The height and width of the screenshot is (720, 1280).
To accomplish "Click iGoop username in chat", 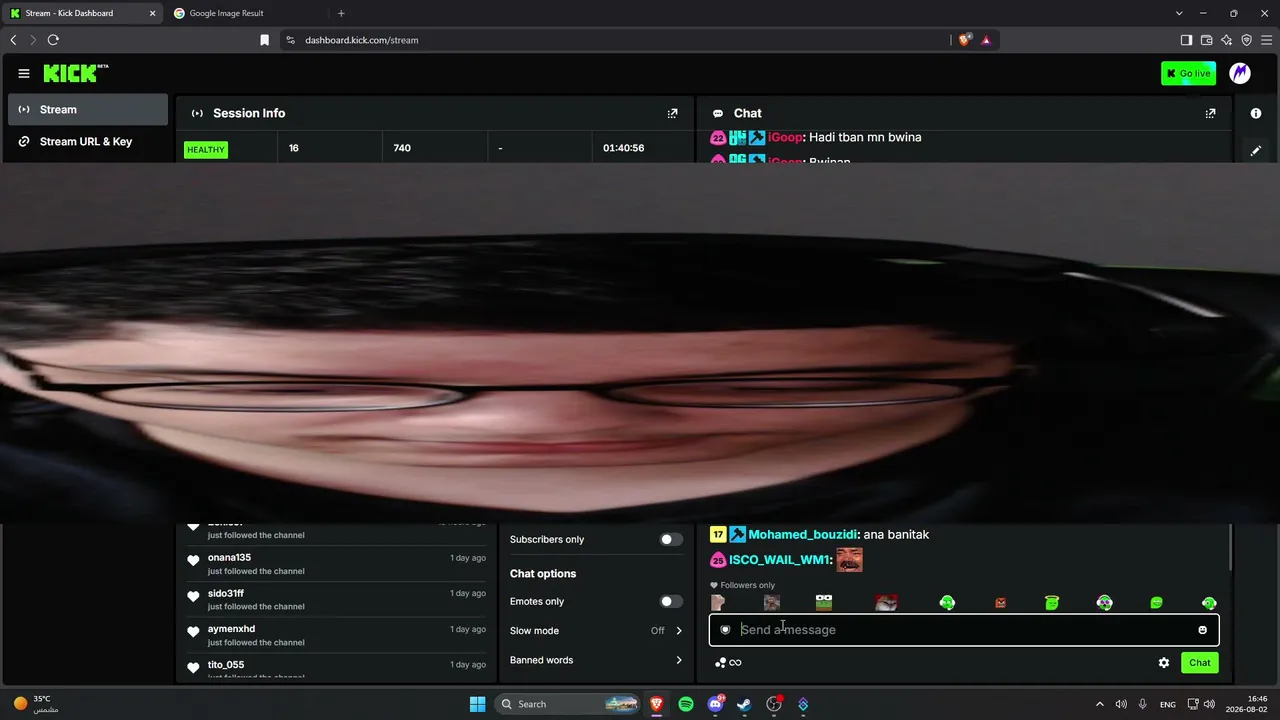I will point(785,137).
